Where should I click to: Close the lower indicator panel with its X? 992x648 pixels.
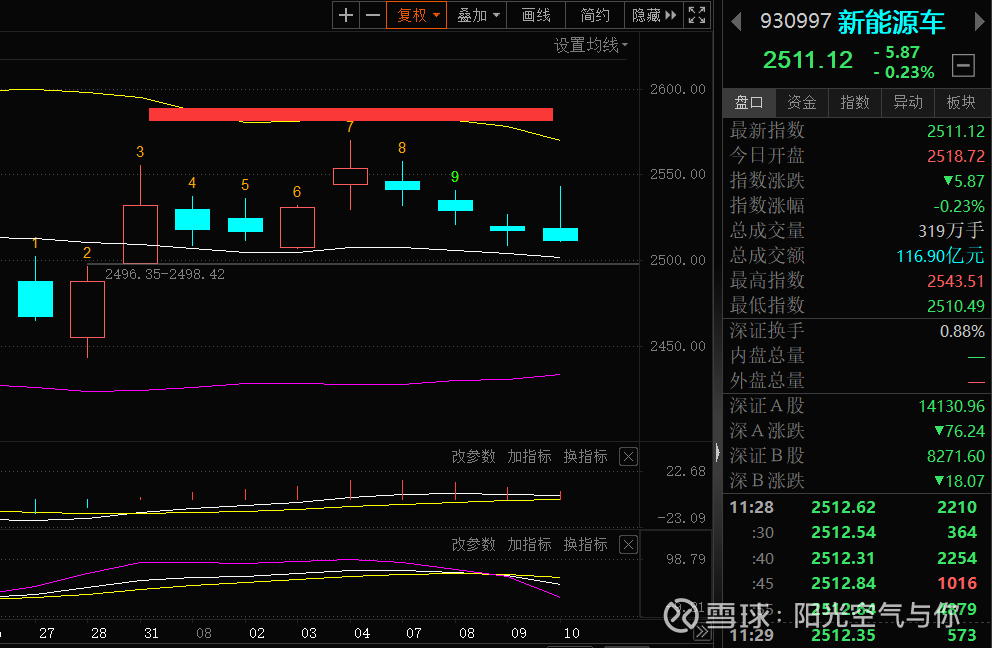coord(628,544)
